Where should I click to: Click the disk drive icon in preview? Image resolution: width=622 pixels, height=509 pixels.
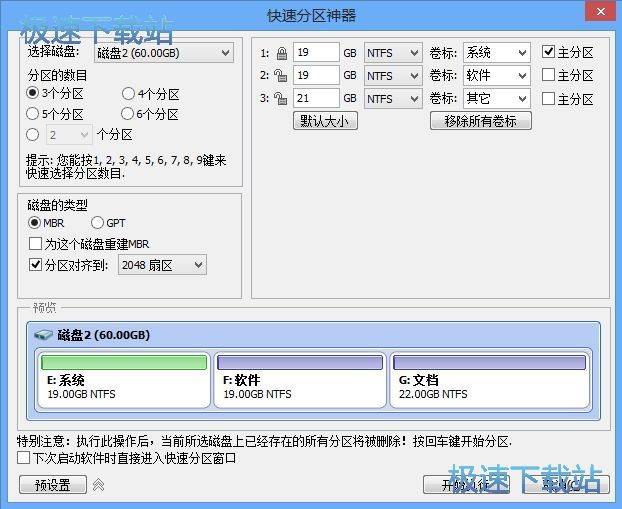coord(44,335)
